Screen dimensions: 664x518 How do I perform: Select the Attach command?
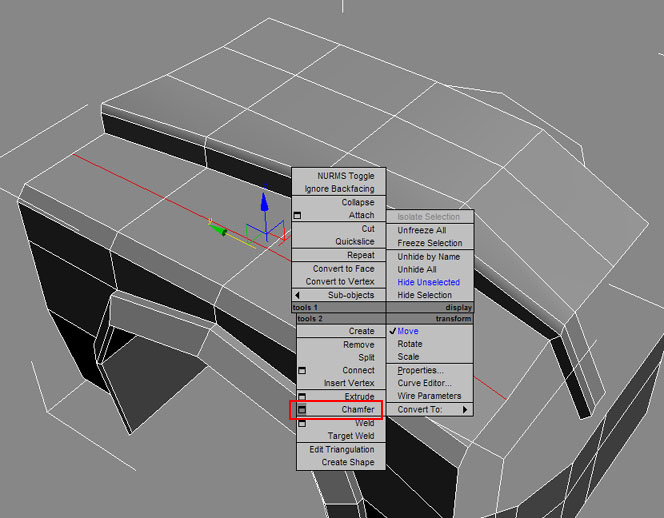click(361, 215)
